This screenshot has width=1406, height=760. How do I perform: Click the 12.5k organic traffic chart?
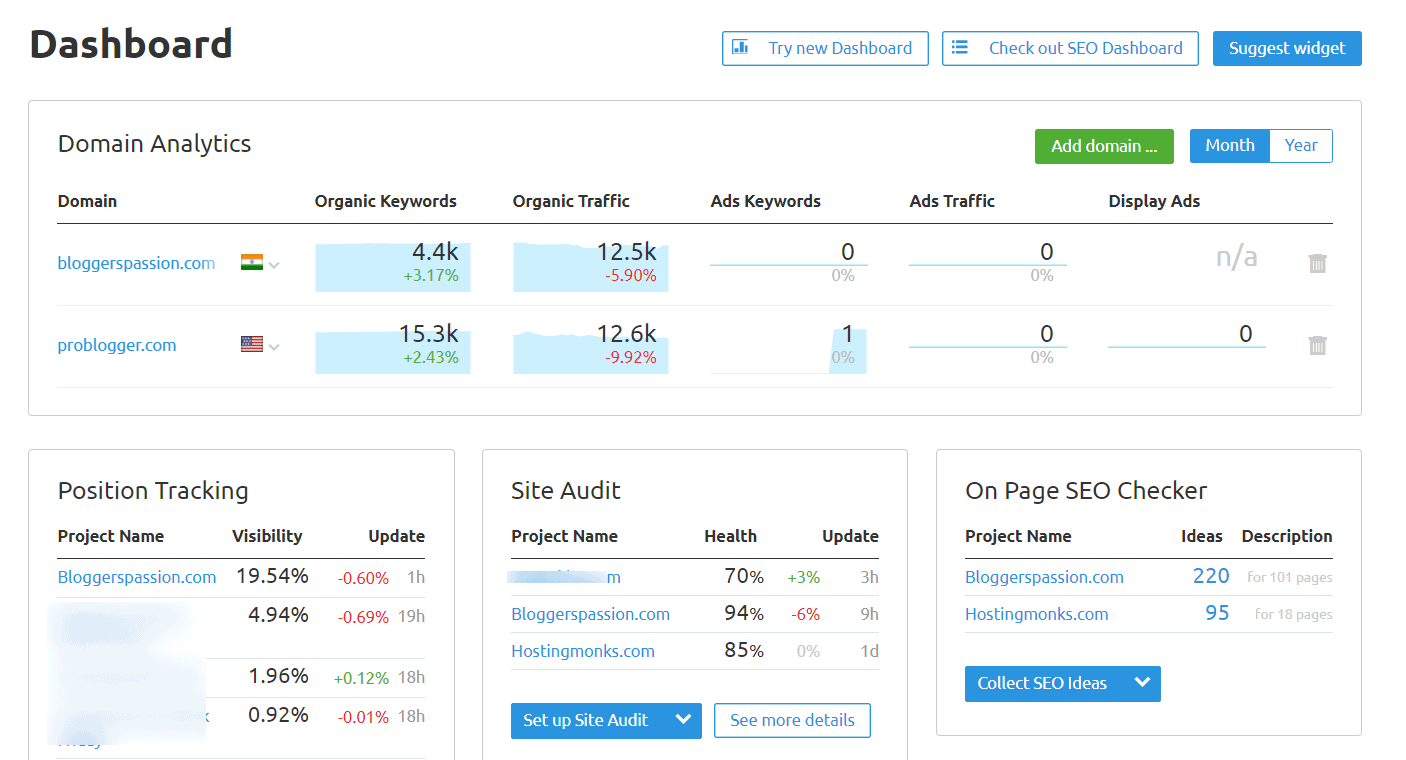(591, 265)
